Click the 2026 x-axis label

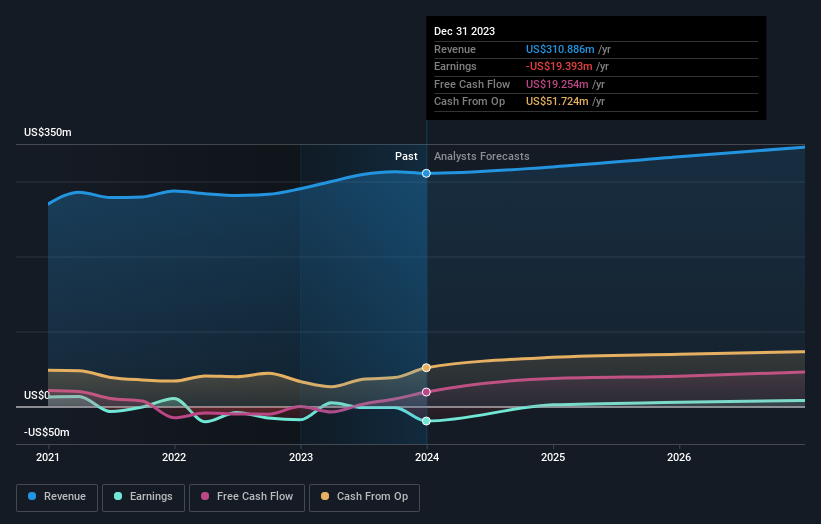pos(679,457)
